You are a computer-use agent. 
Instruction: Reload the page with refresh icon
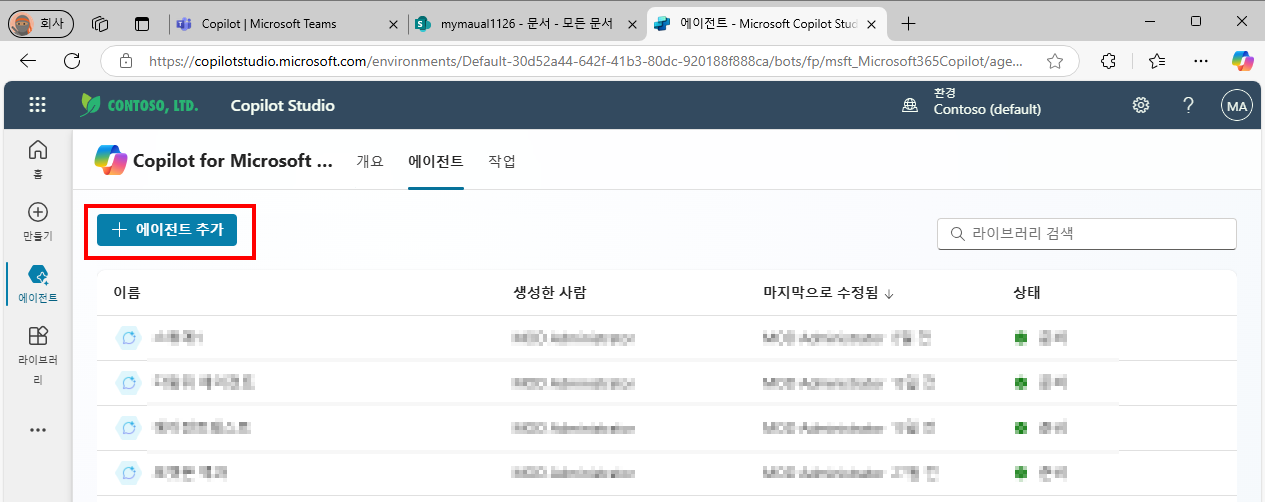click(72, 61)
